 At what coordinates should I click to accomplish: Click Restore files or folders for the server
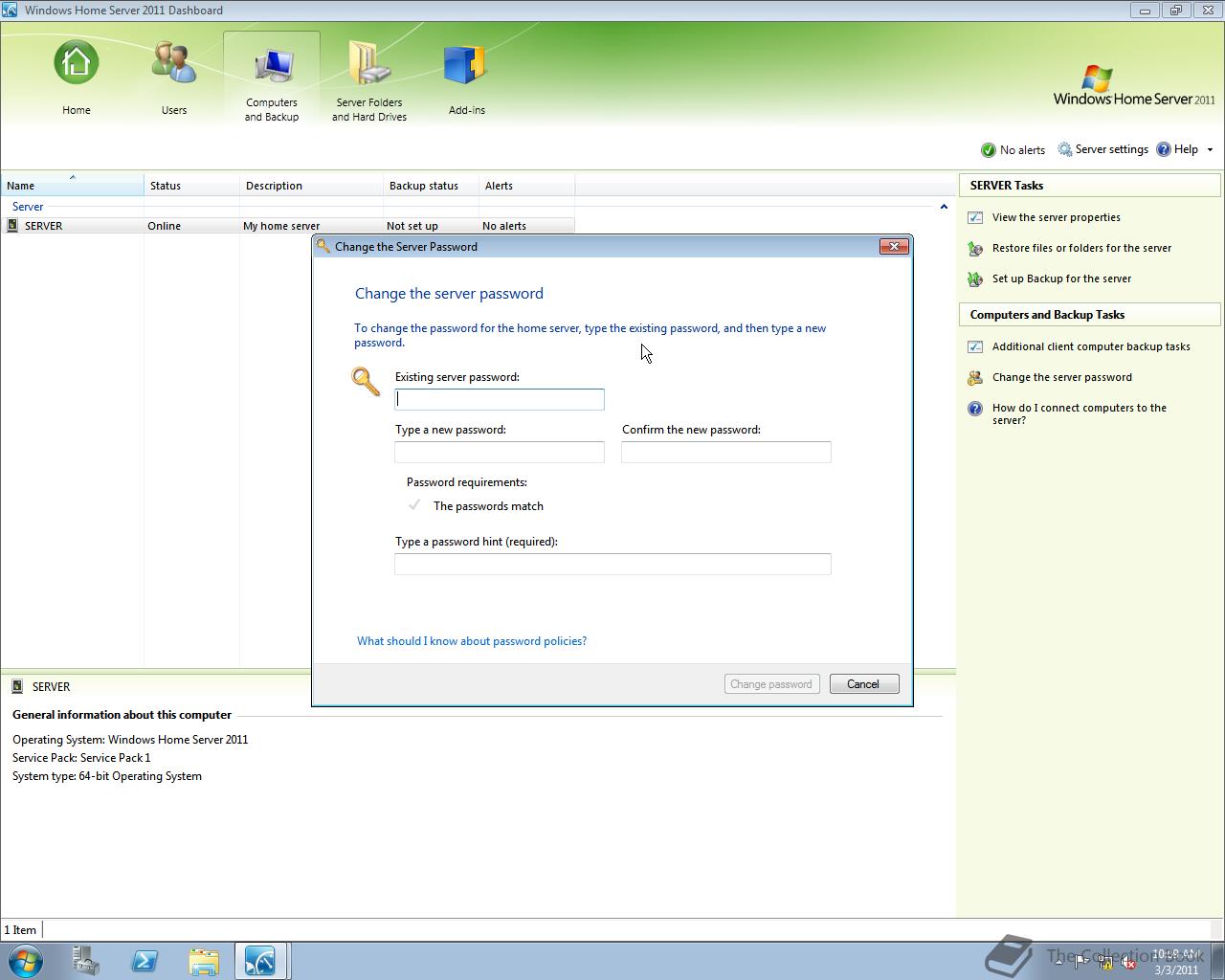(x=1081, y=248)
